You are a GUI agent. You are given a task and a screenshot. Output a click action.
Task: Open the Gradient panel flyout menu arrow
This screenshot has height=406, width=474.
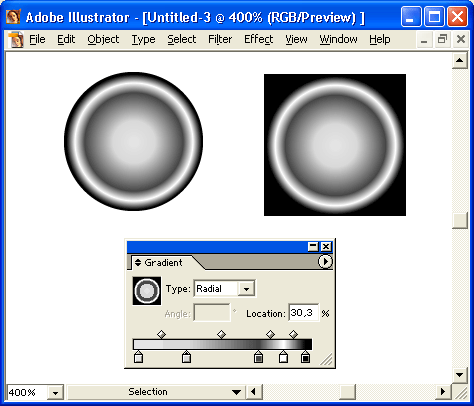(325, 262)
